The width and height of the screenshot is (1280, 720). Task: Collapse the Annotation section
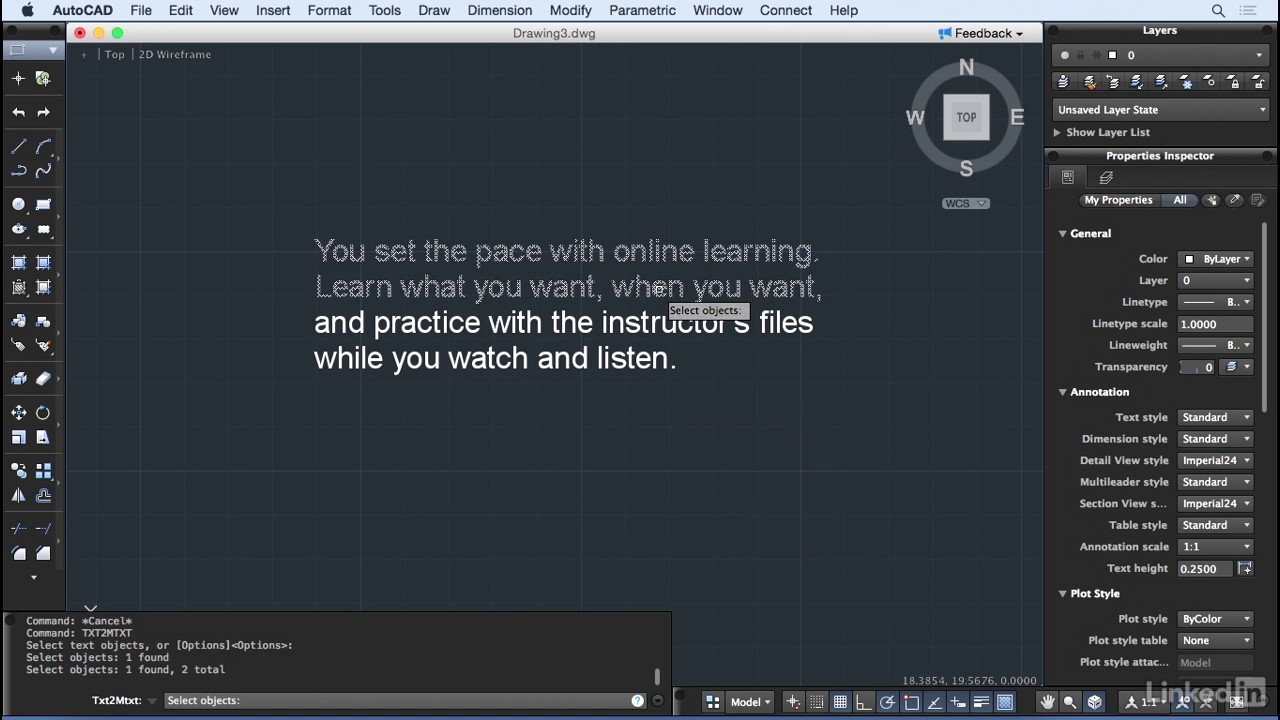pyautogui.click(x=1062, y=392)
